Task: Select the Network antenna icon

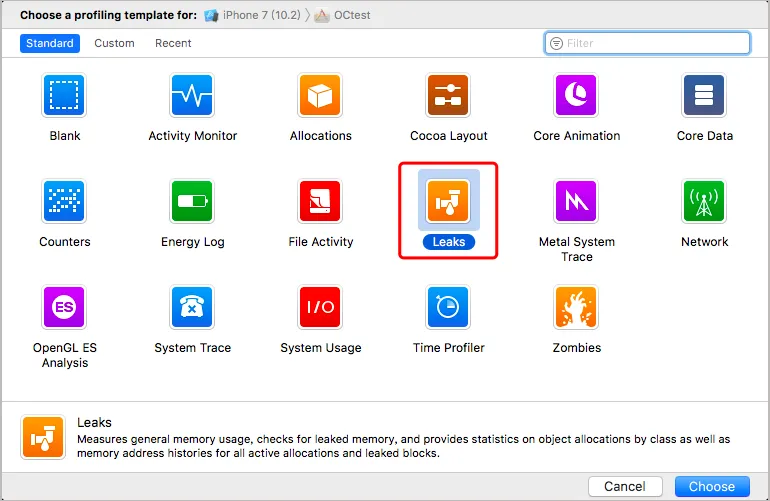Action: pos(704,201)
